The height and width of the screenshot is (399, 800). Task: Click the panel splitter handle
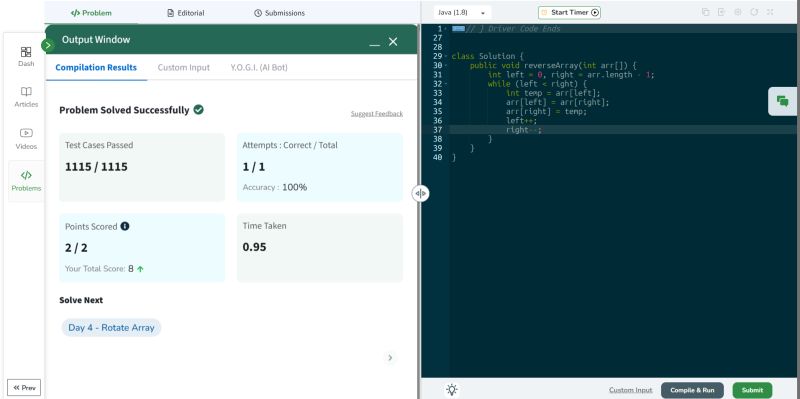420,193
